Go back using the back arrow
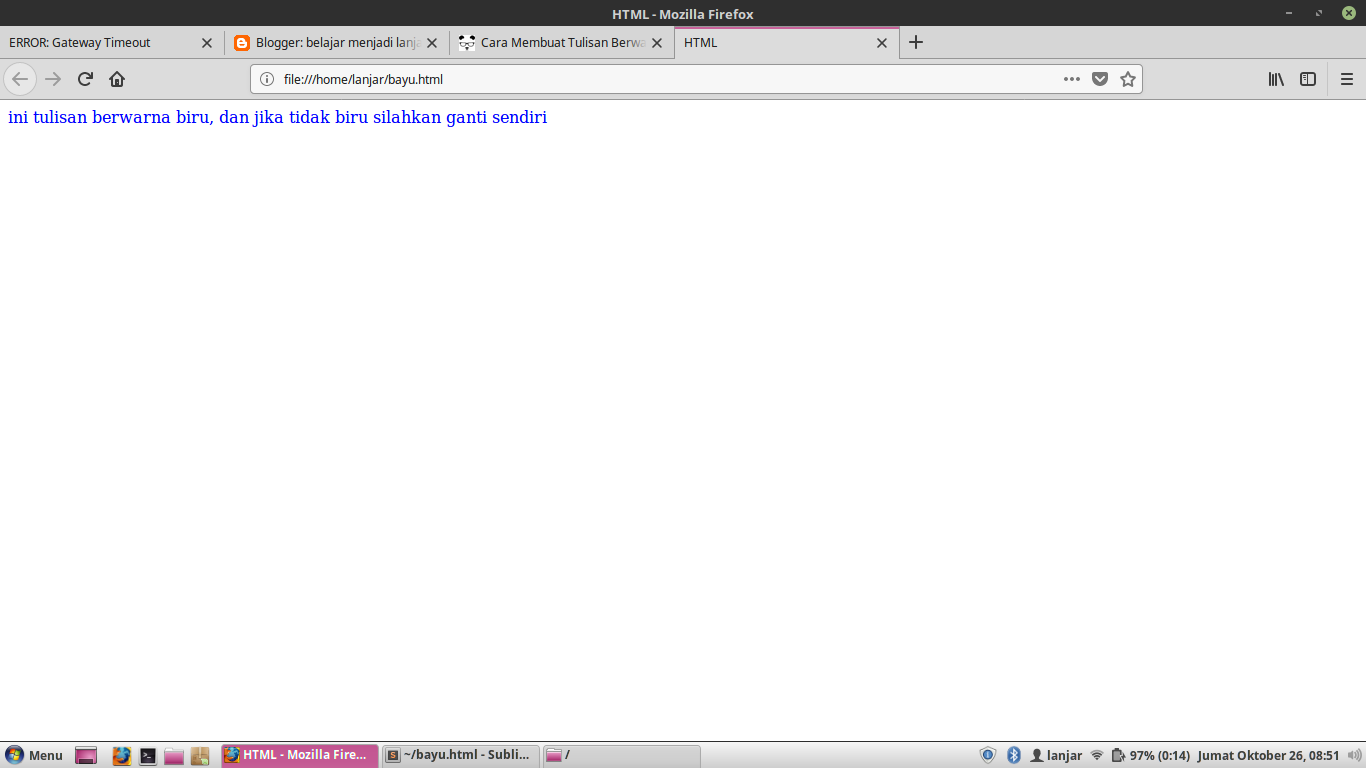The image size is (1366, 768). point(20,79)
